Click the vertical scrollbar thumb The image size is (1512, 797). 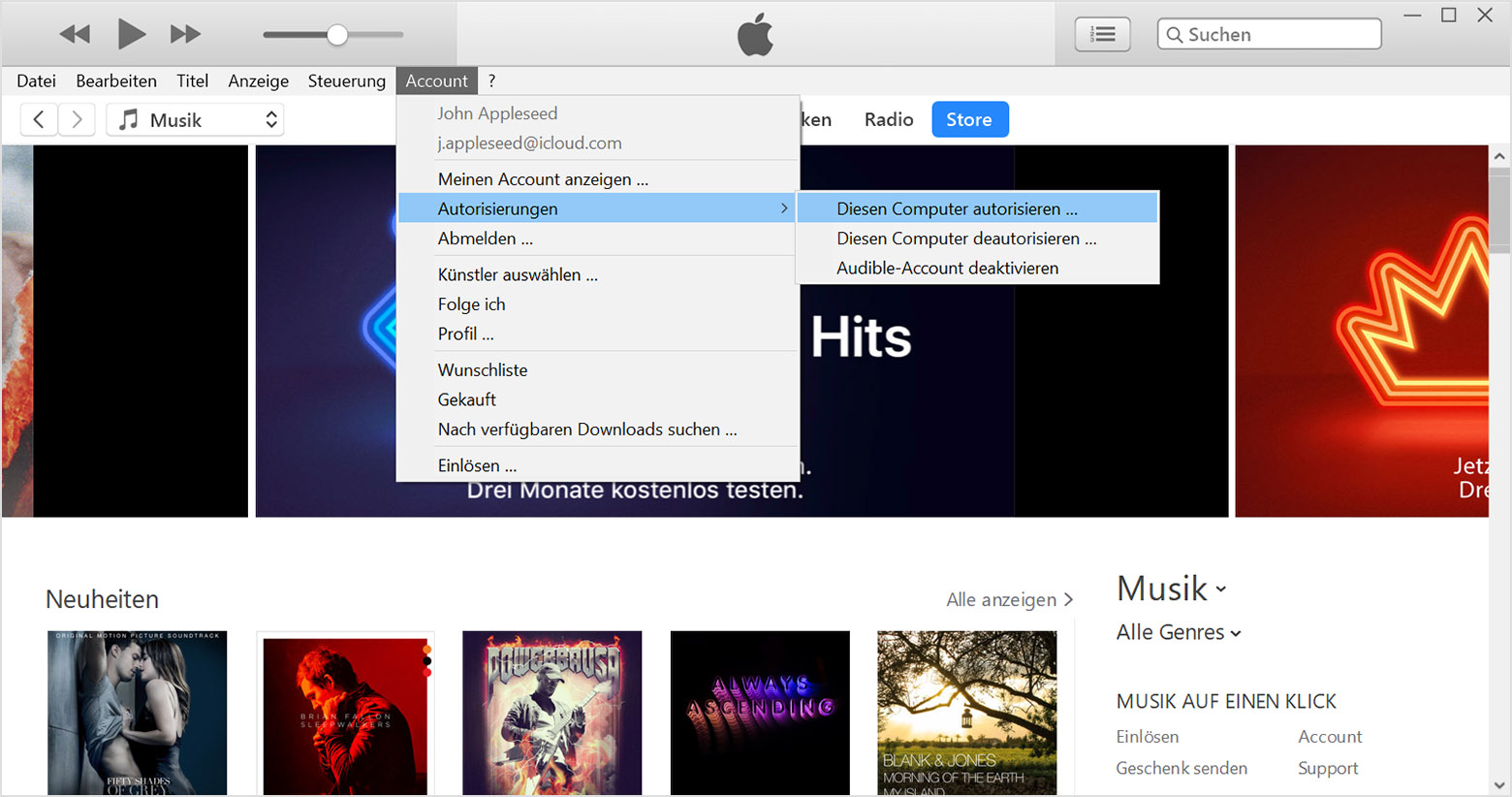pos(1499,210)
